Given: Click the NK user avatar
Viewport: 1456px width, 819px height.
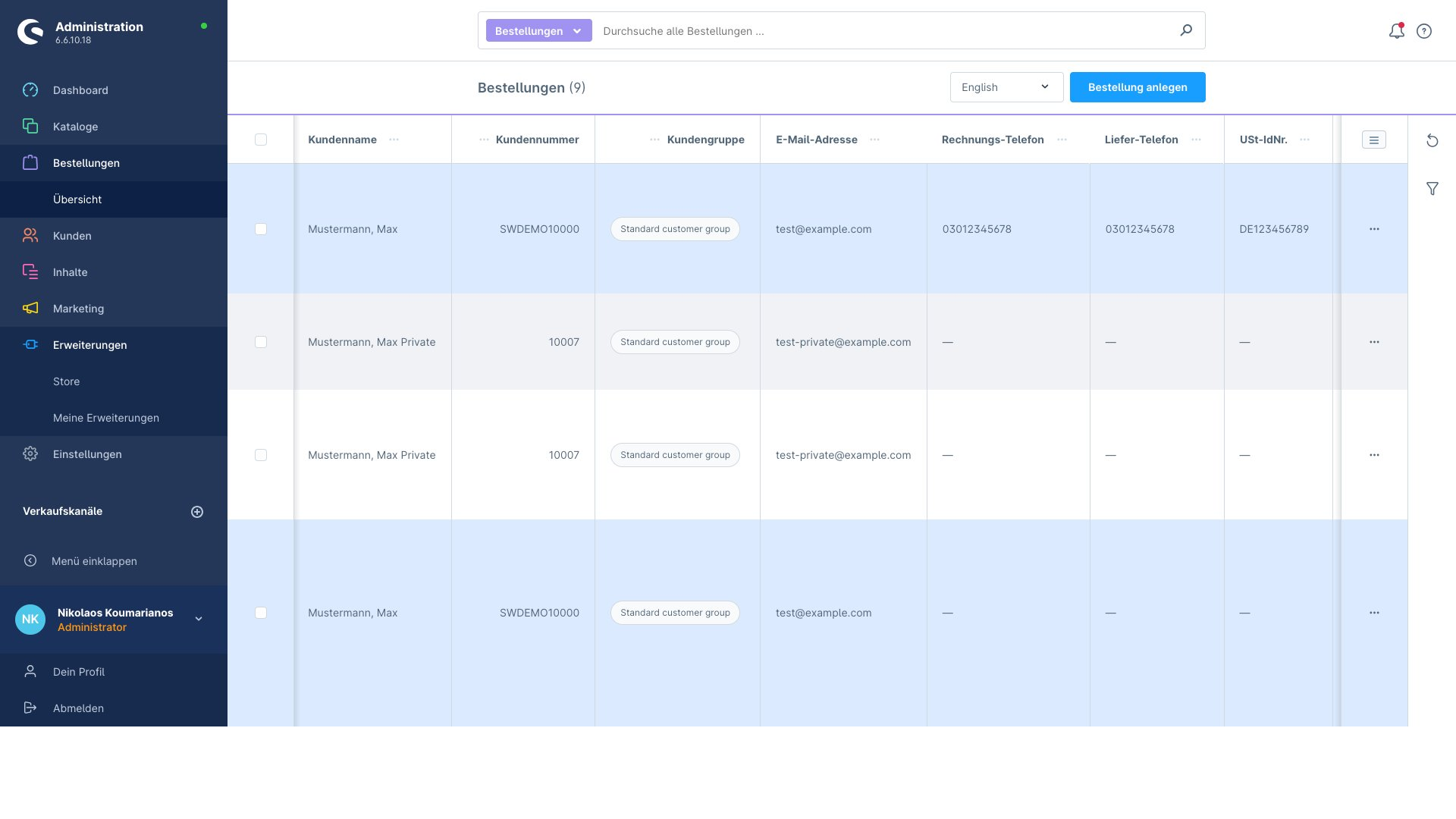Looking at the screenshot, I should point(30,620).
